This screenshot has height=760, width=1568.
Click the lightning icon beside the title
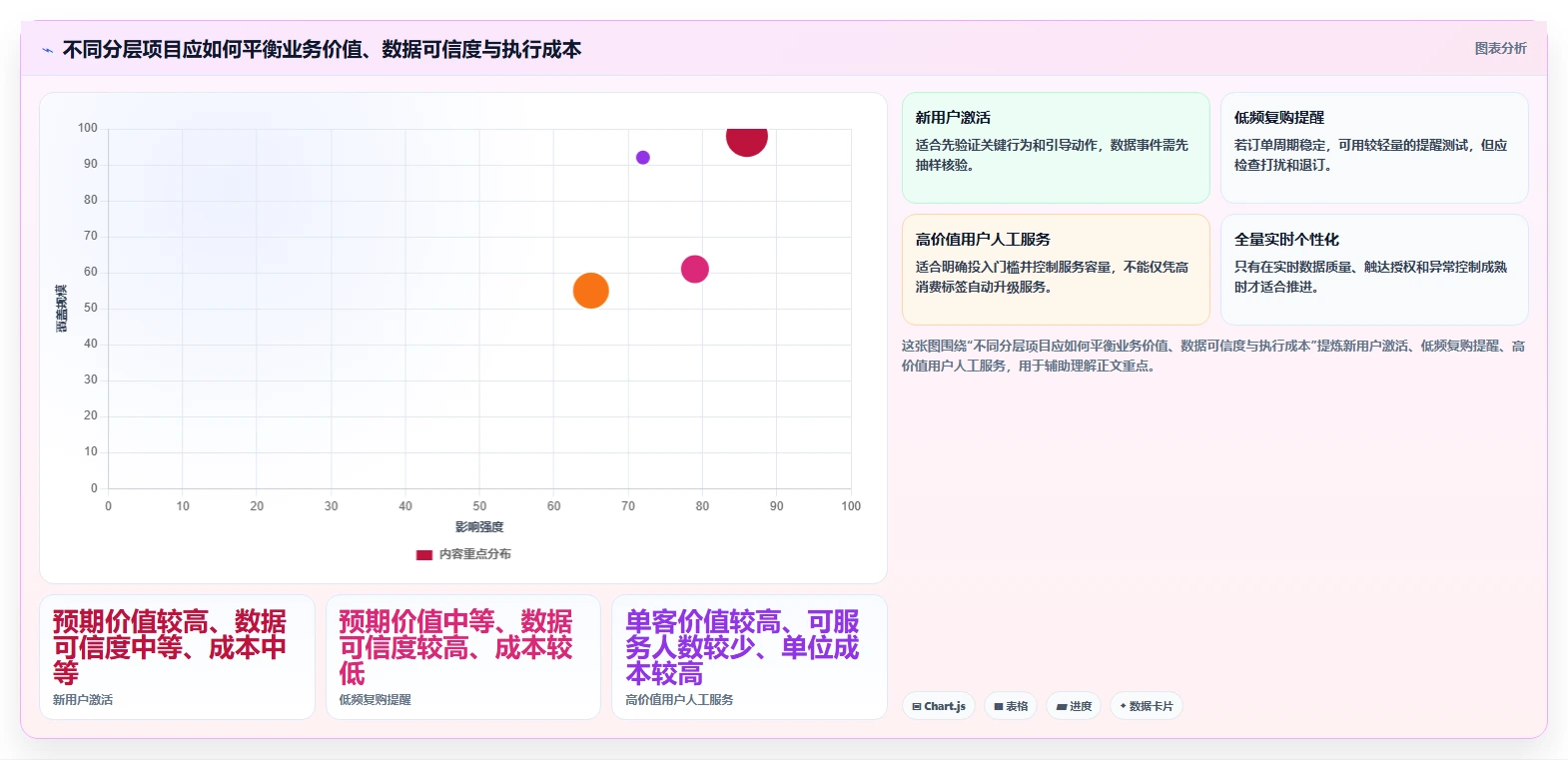coord(47,50)
